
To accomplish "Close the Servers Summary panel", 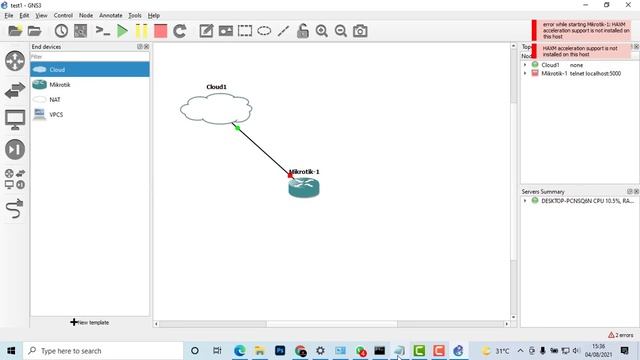I will coord(636,191).
